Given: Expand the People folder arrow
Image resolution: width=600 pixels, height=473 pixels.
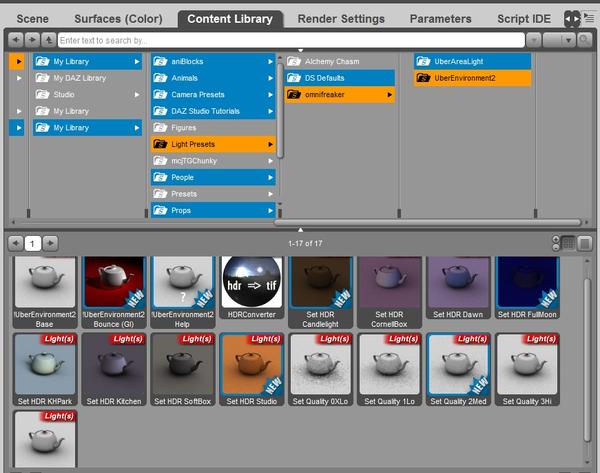Looking at the screenshot, I should [x=270, y=178].
